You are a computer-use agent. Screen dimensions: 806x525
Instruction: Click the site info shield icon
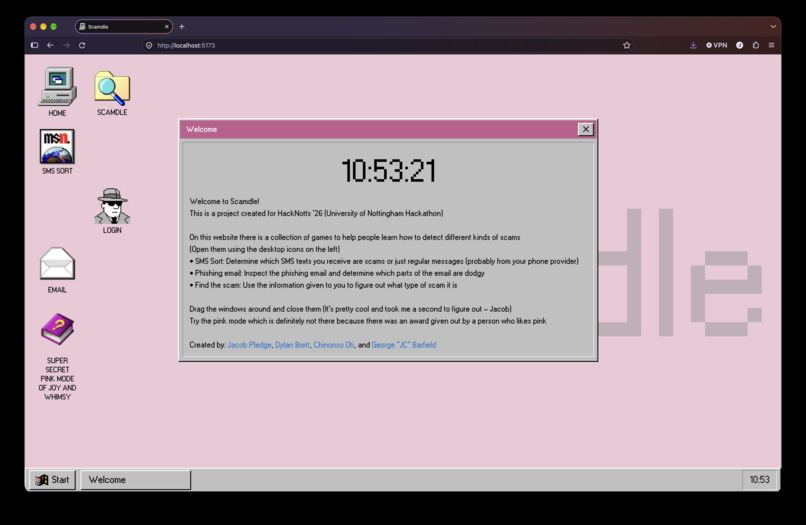[149, 45]
